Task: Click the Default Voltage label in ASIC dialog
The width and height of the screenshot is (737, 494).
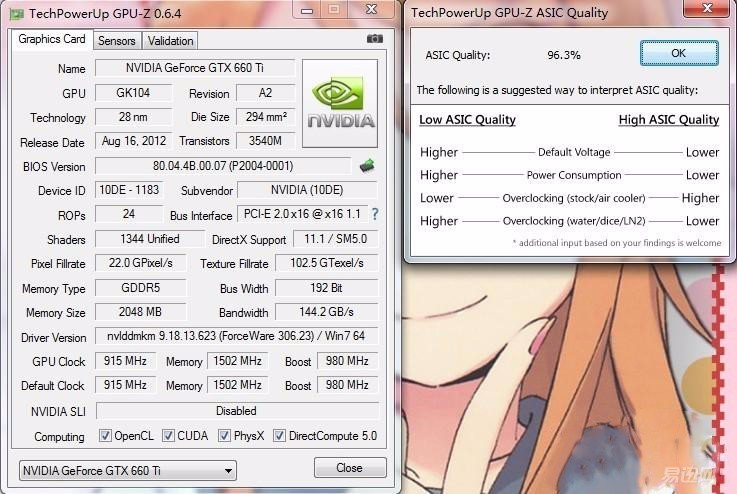Action: [x=574, y=152]
